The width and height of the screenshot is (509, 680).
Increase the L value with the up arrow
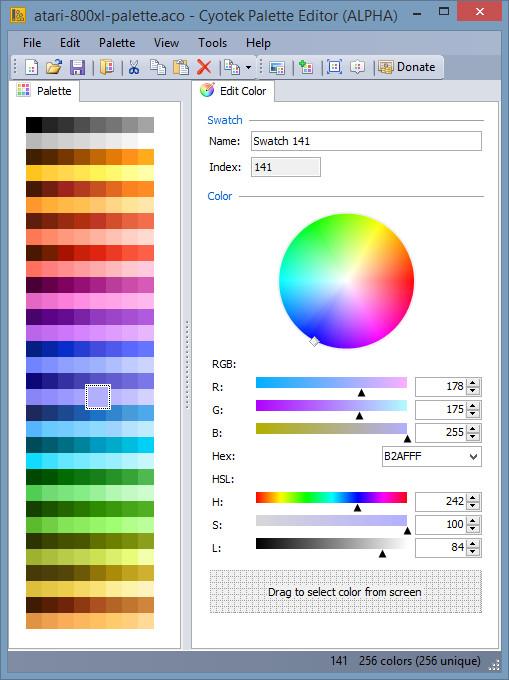click(473, 543)
